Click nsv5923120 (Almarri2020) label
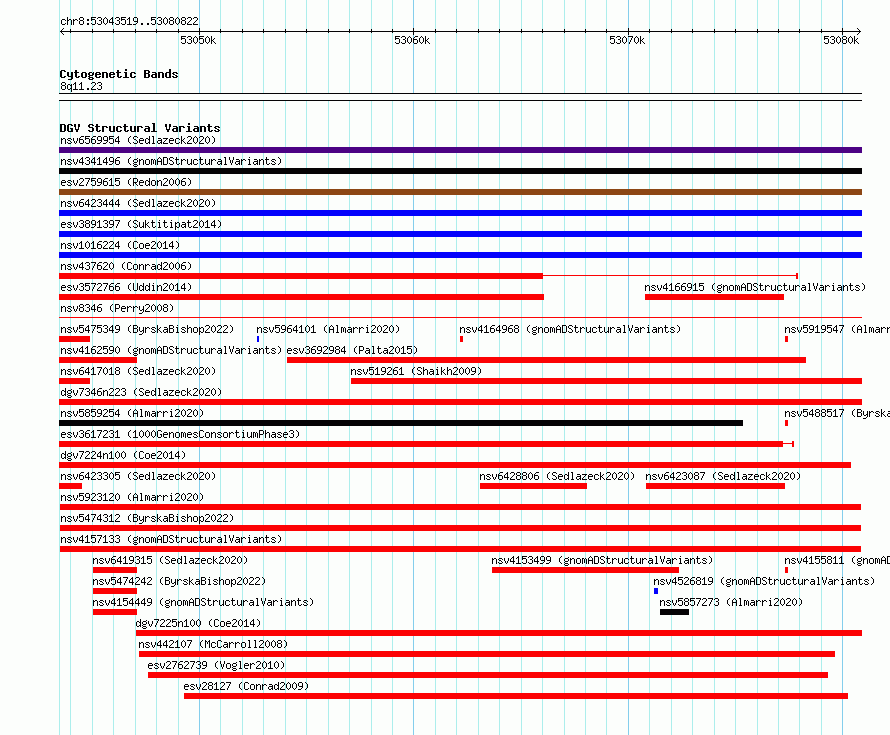 132,497
